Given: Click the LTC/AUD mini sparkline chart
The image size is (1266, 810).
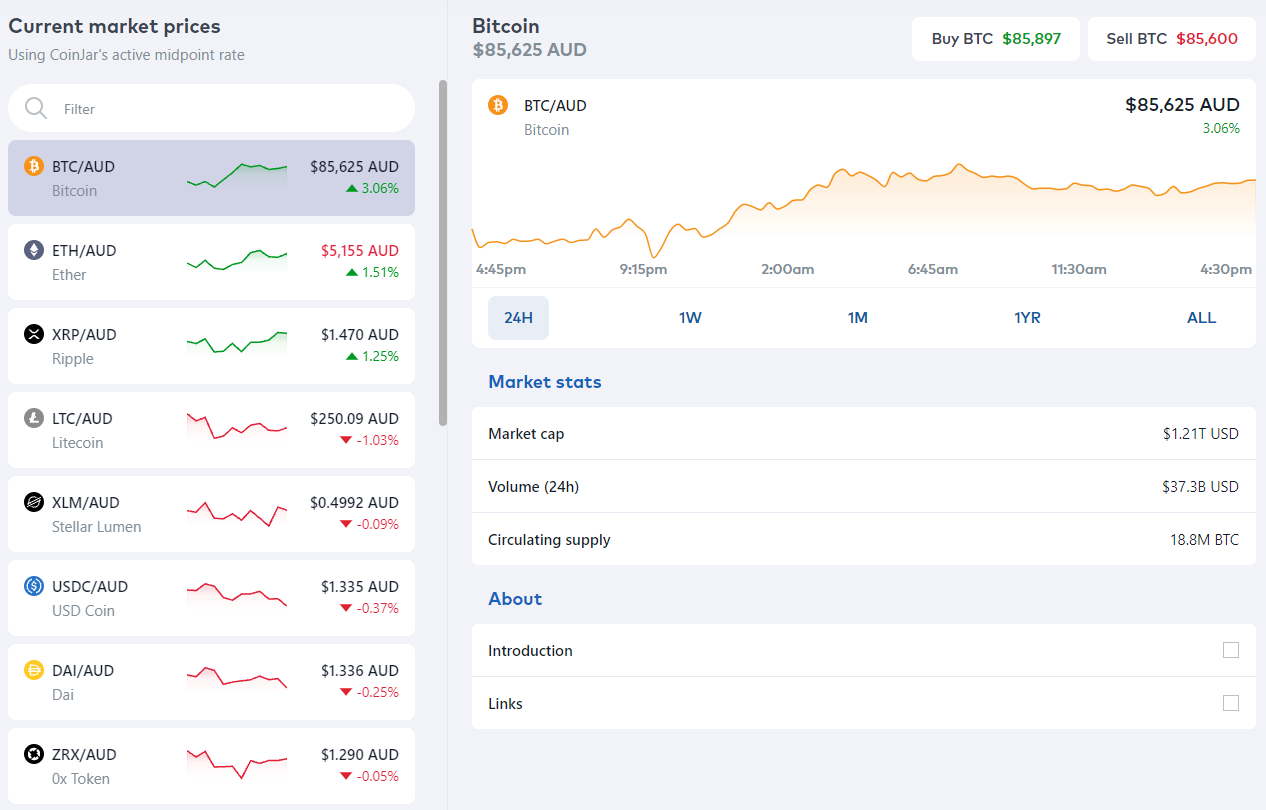Looking at the screenshot, I should point(237,426).
